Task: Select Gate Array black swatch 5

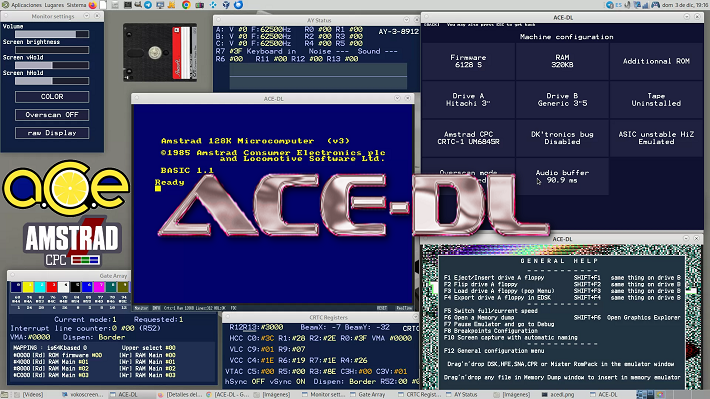Action: pyautogui.click(x=76, y=287)
